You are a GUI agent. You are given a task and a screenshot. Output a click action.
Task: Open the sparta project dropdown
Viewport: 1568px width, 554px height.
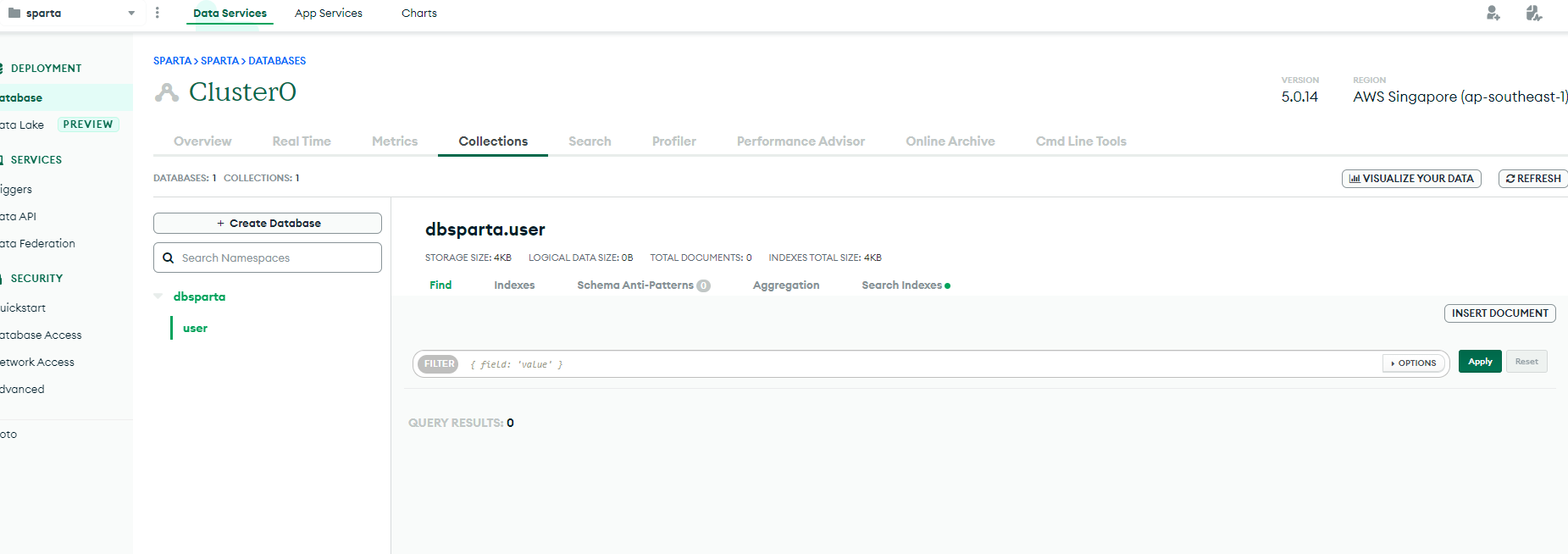coord(71,14)
